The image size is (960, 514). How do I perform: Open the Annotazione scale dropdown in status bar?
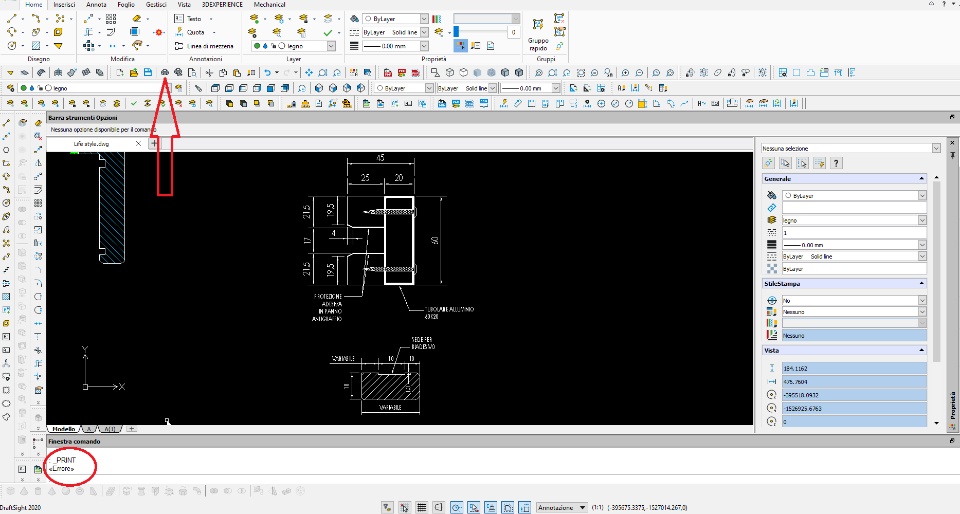click(x=582, y=507)
